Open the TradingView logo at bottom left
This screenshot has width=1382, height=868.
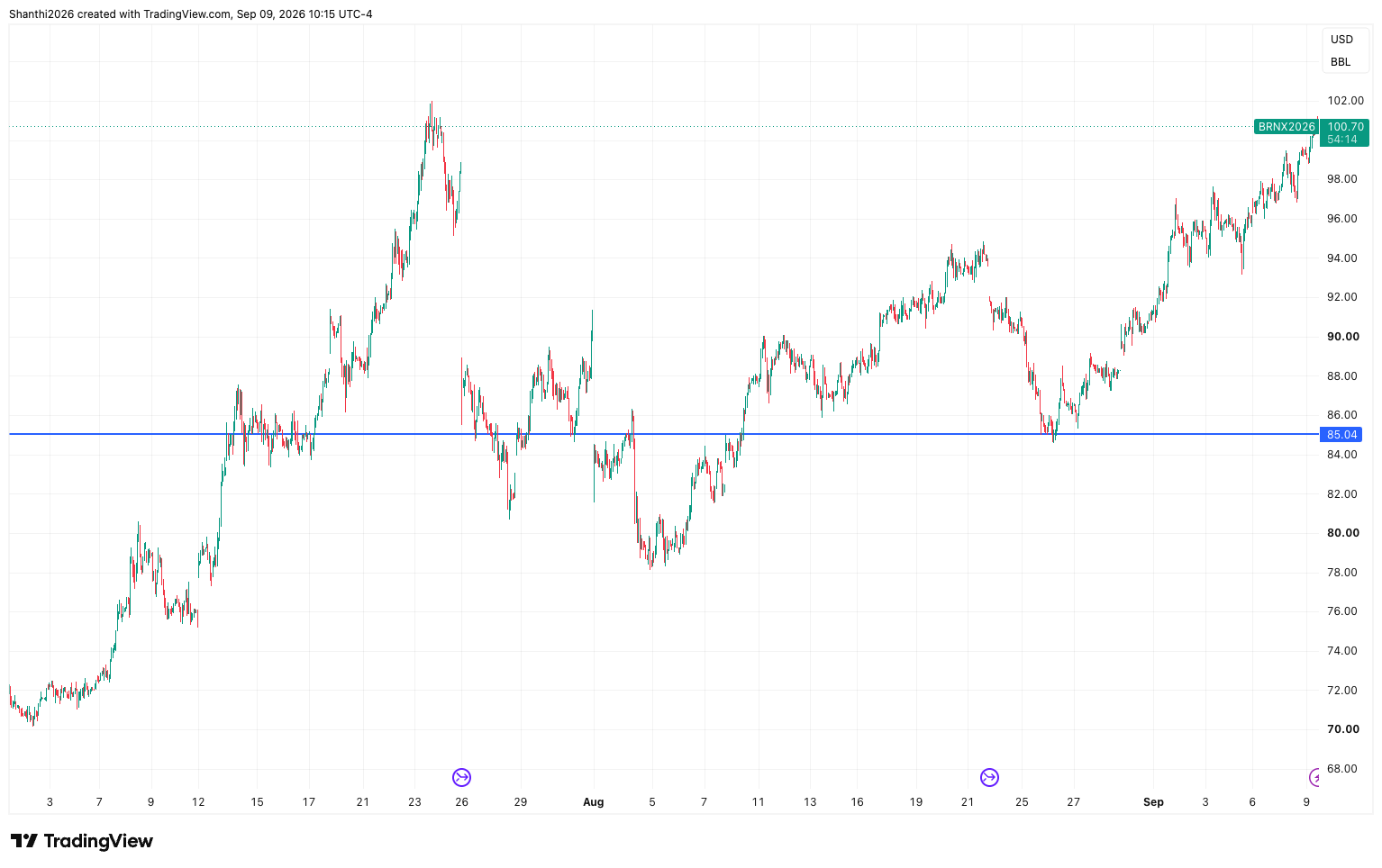tap(82, 841)
